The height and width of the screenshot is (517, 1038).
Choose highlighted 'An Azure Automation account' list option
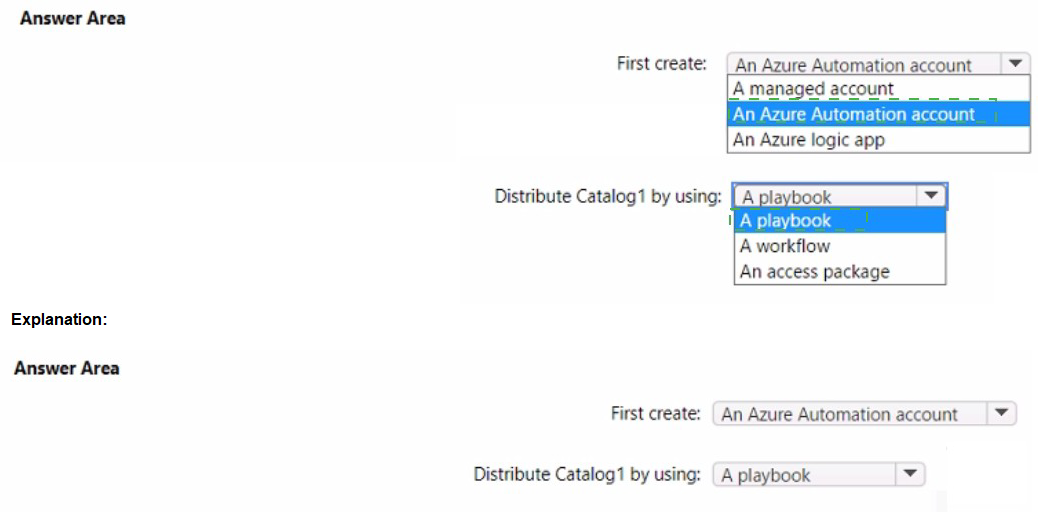(x=878, y=114)
